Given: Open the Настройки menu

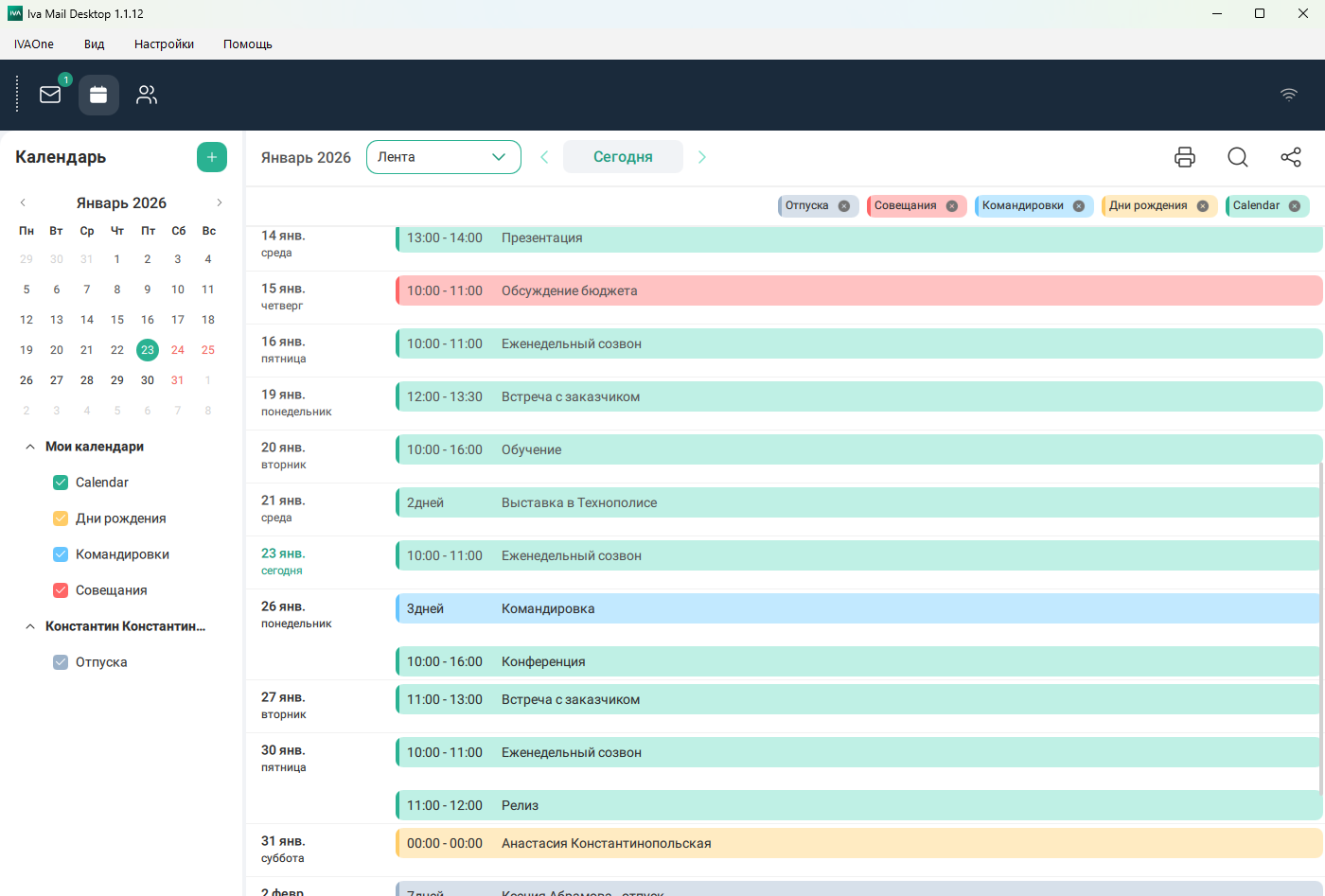Looking at the screenshot, I should point(164,44).
